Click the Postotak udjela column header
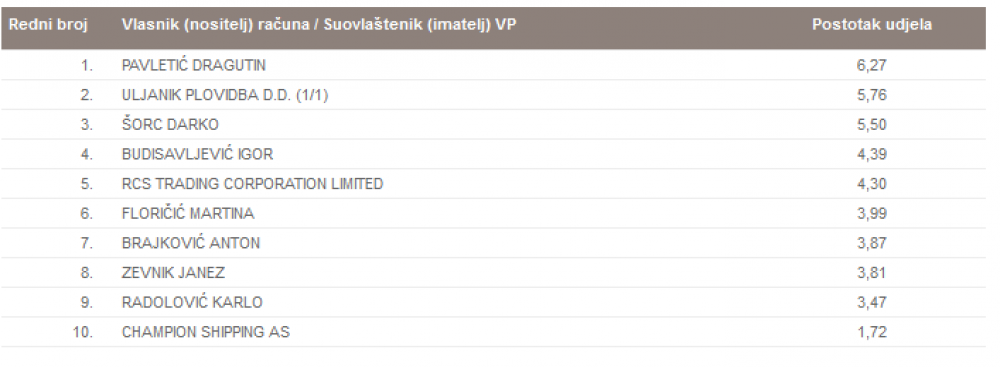The width and height of the screenshot is (1000, 367). 872,25
